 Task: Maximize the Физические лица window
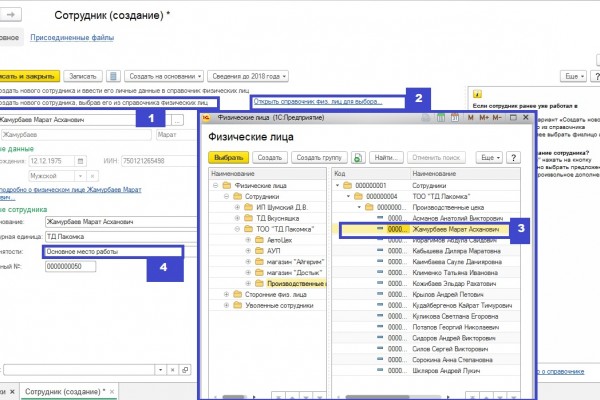[x=513, y=118]
